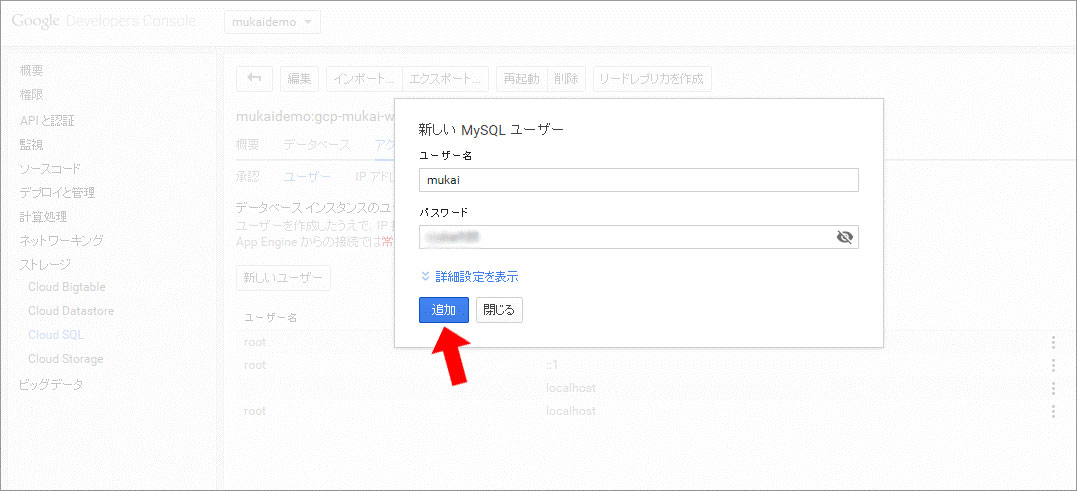
Task: Open the 概要 tab of the instance
Action: click(247, 145)
